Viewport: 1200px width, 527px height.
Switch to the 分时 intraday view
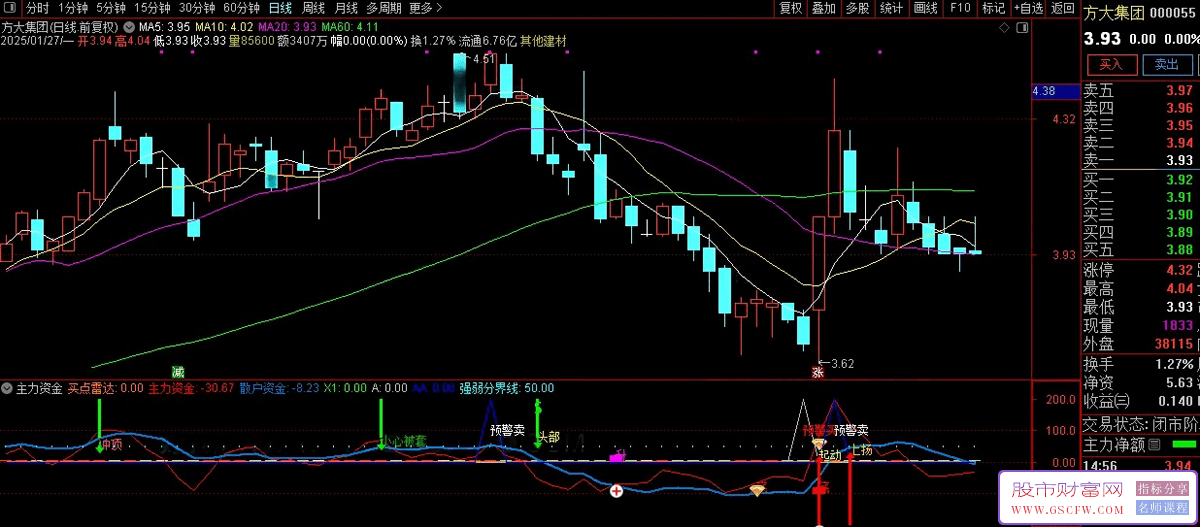click(37, 7)
